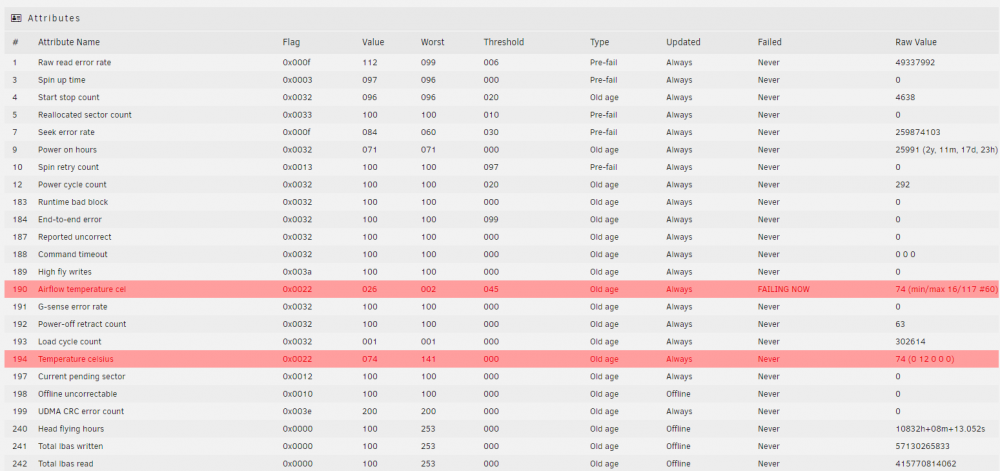Click raw value 302614
The width and height of the screenshot is (1000, 471).
pos(910,342)
